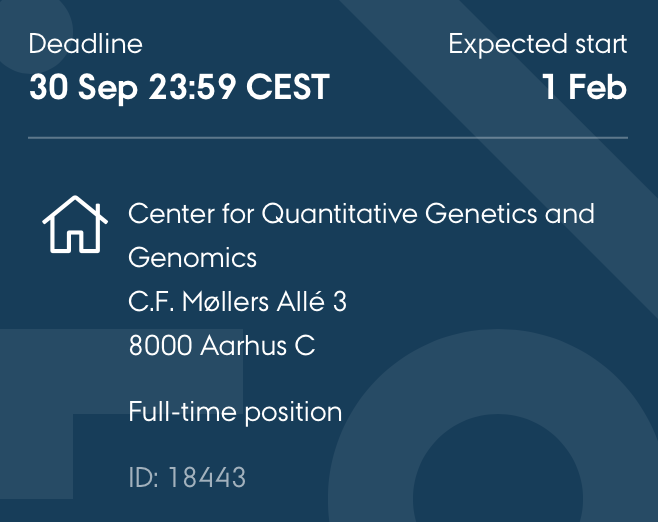Select the Expected start label
Viewport: 658px width, 522px height.
[x=538, y=45]
